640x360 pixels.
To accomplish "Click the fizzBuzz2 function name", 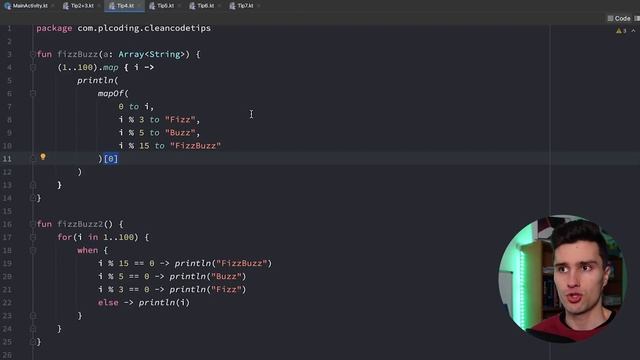I will tap(80, 224).
